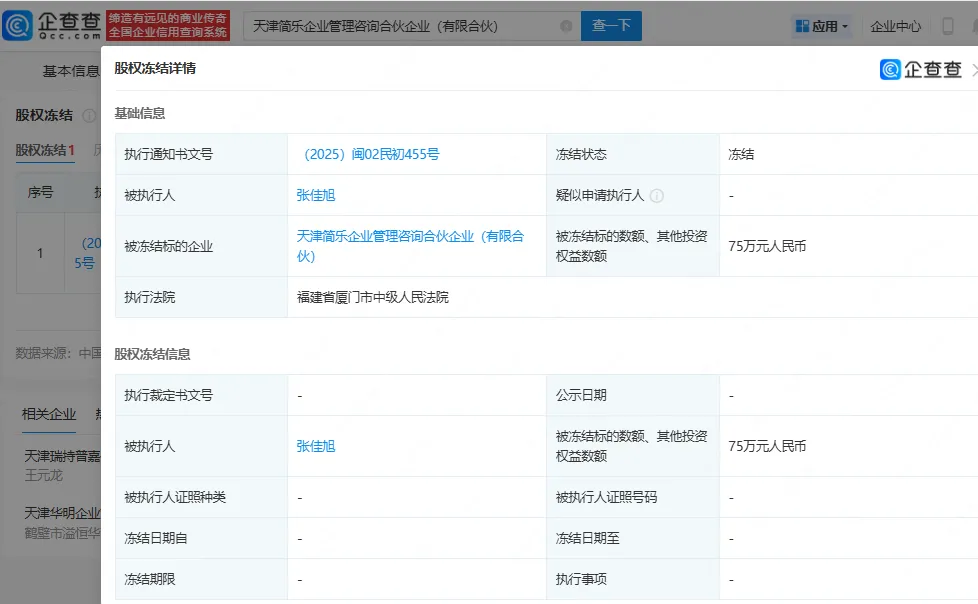Open 企业中心 in the top navigation
The width and height of the screenshot is (978, 604).
click(x=895, y=27)
